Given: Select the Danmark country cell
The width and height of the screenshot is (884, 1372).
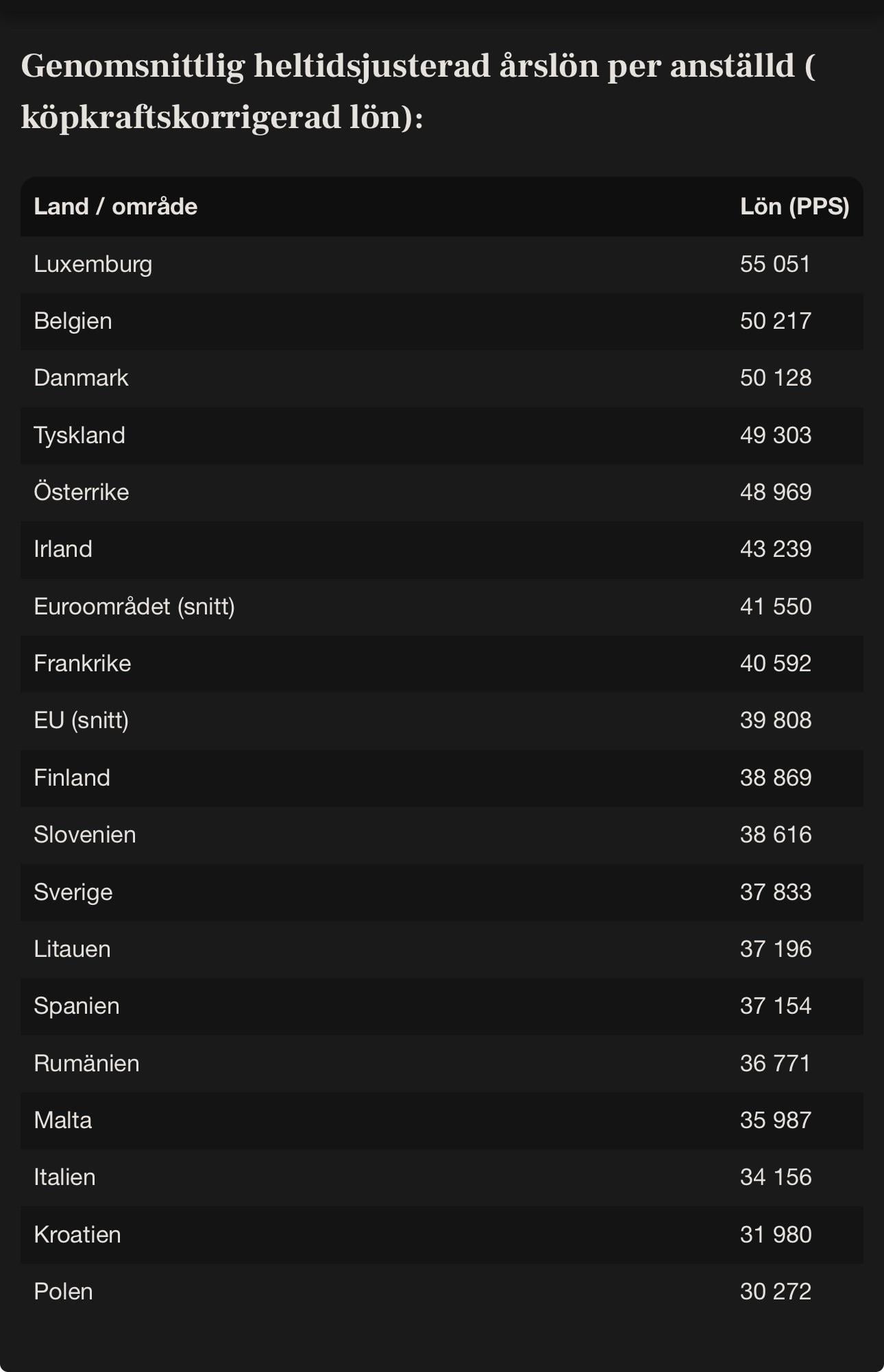Looking at the screenshot, I should coord(81,378).
